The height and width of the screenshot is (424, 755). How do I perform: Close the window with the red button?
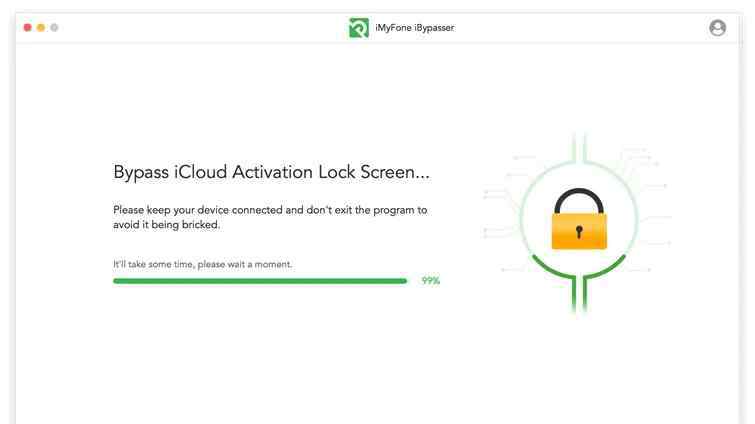point(27,27)
